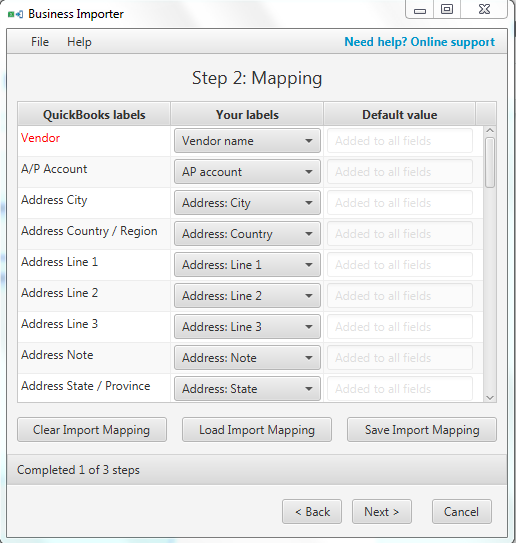The width and height of the screenshot is (516, 543).
Task: Cancel the import wizard
Action: [x=462, y=511]
